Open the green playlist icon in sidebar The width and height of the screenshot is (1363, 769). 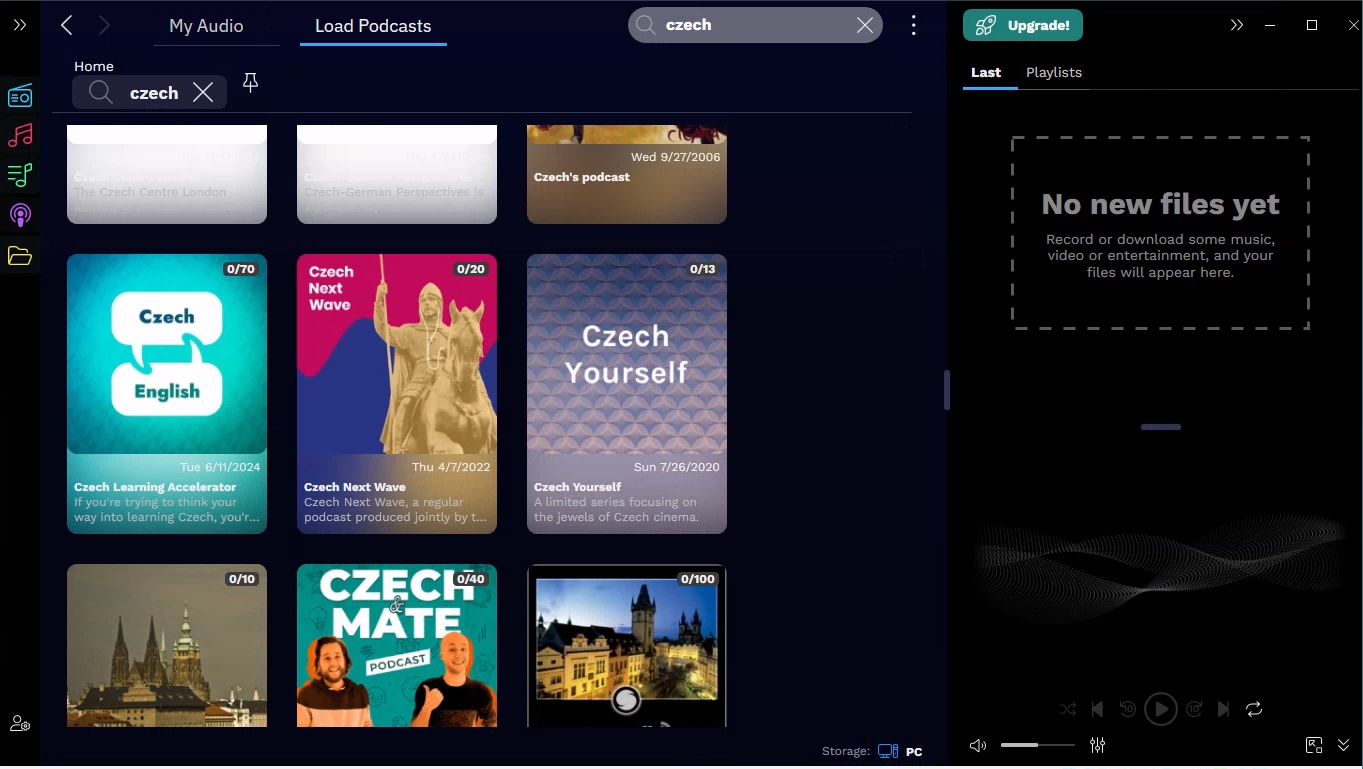pyautogui.click(x=20, y=175)
